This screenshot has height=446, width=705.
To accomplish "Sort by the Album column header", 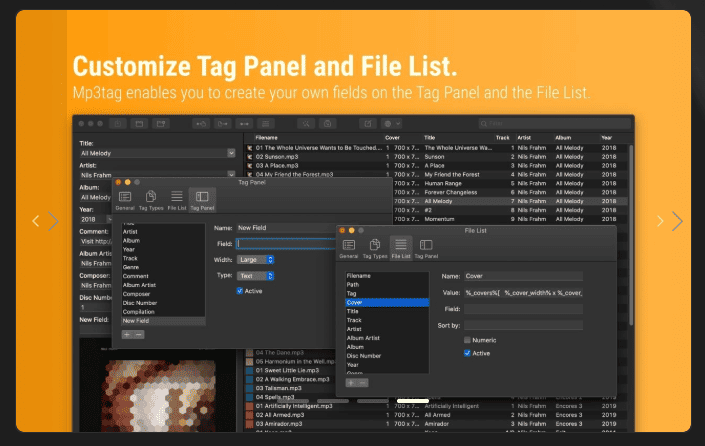I will pyautogui.click(x=563, y=138).
